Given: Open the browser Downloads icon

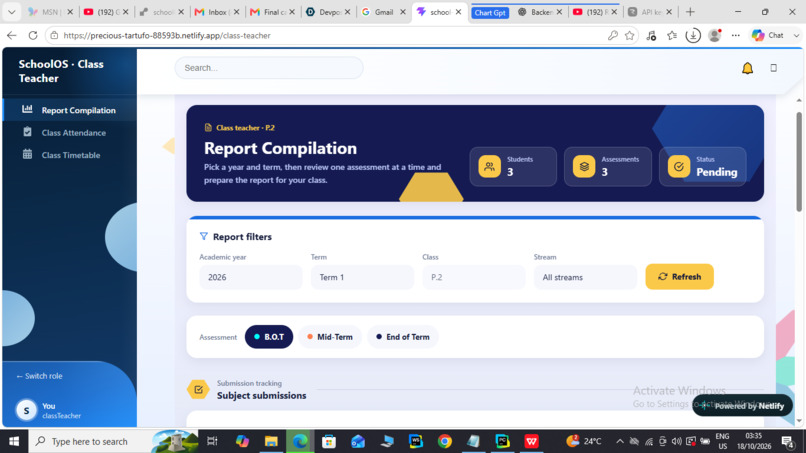Looking at the screenshot, I should [x=693, y=35].
